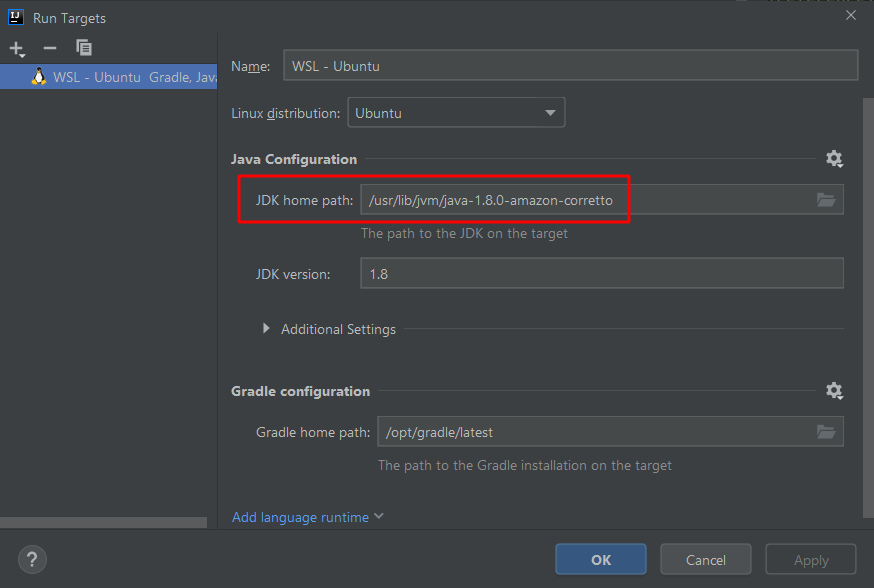The image size is (874, 588).
Task: Click the JDK home path input field
Action: point(601,200)
